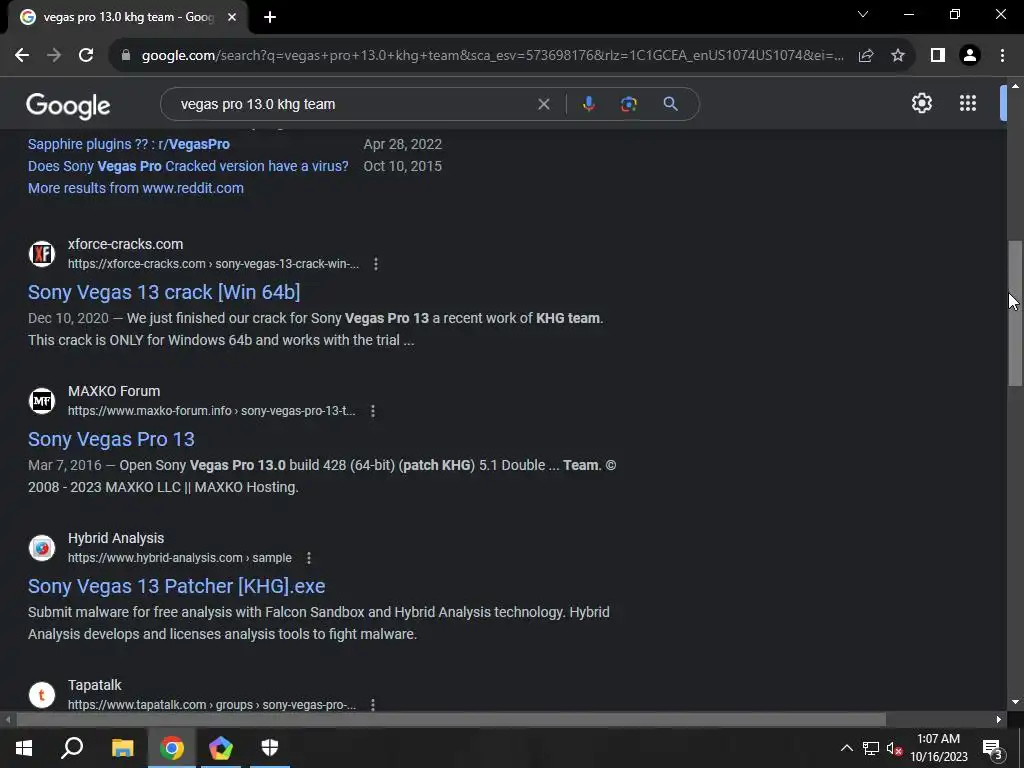Screen dimensions: 1024x768
Task: Open Sapphire plugins r/VegasPro link
Action: point(129,144)
